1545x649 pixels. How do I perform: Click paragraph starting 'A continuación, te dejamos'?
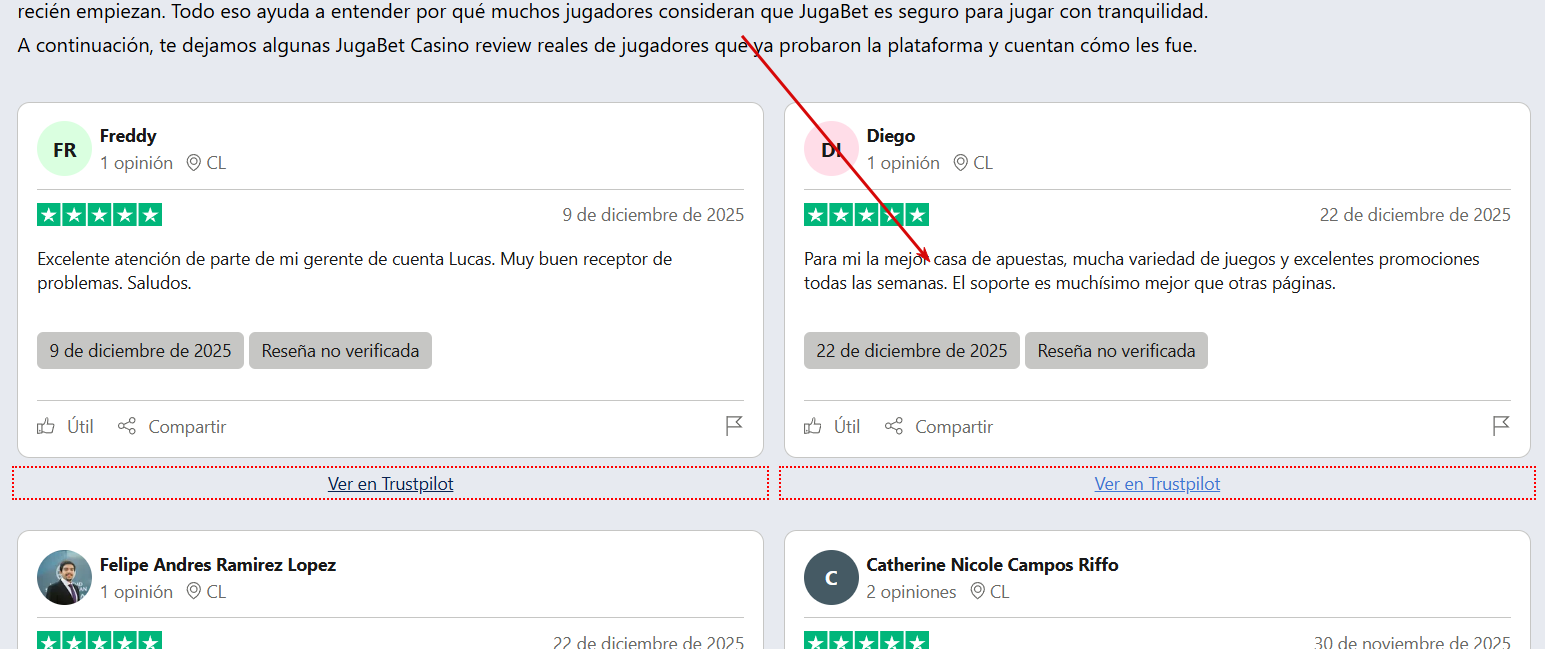[x=607, y=46]
